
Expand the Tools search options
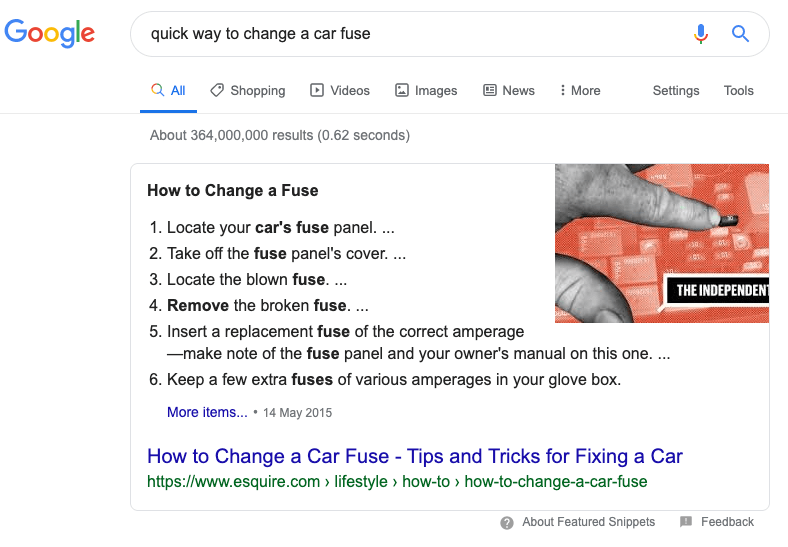click(x=739, y=90)
